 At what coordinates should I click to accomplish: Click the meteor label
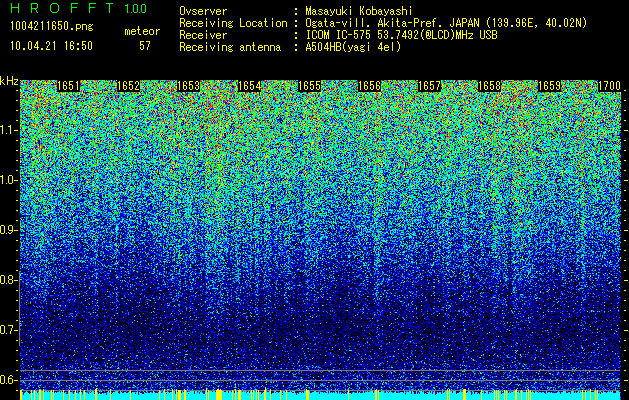[142, 31]
